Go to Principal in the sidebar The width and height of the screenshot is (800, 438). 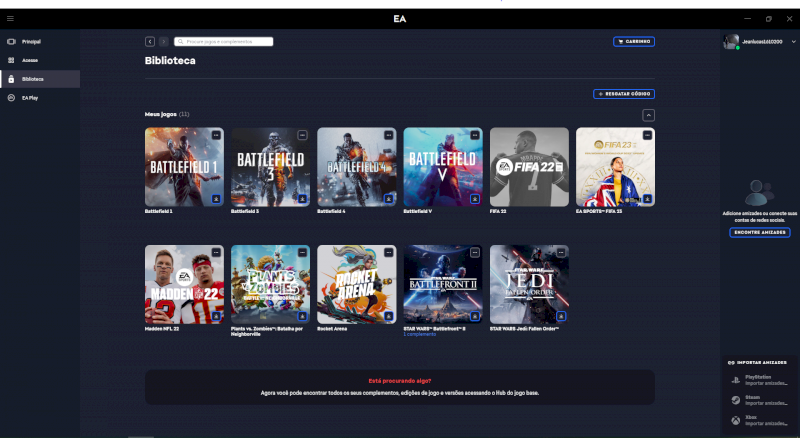31,42
